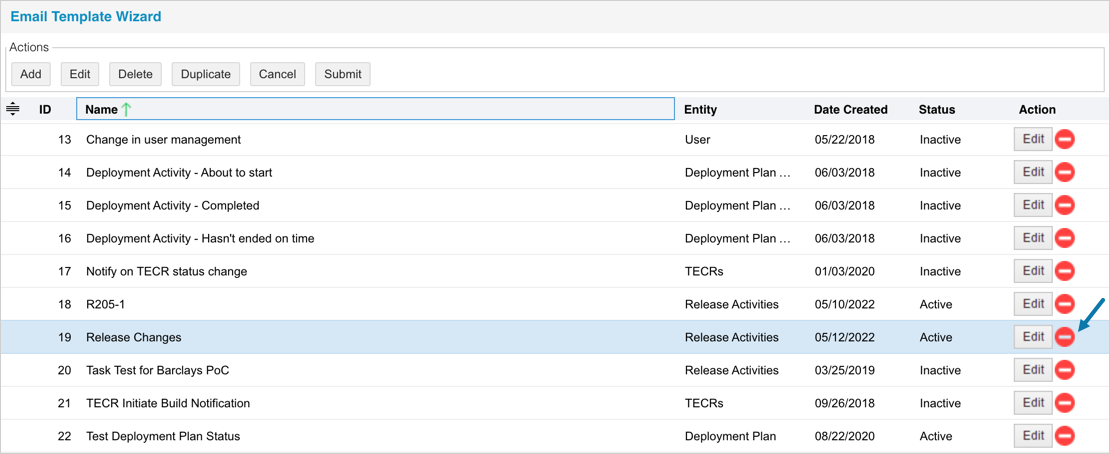
Task: Click the Duplicate action button
Action: click(x=206, y=74)
